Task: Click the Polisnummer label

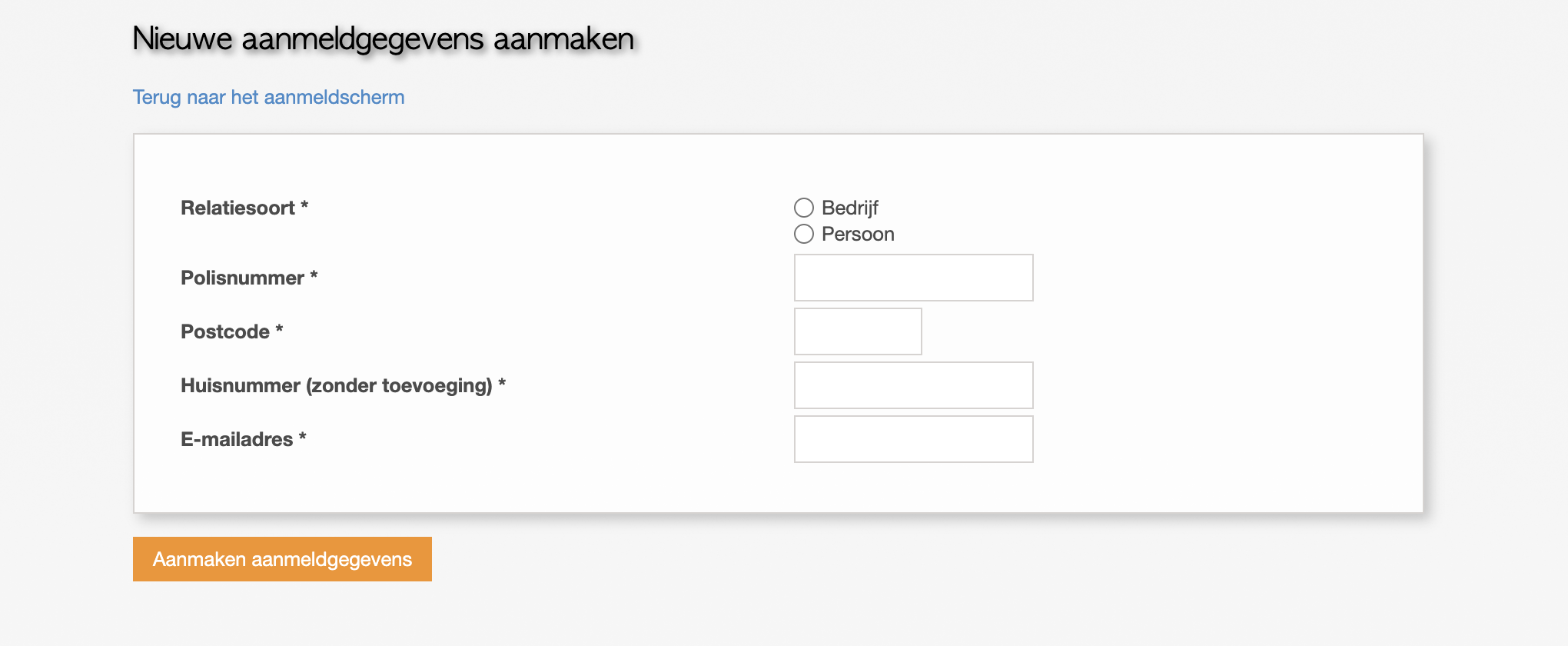Action: click(248, 278)
